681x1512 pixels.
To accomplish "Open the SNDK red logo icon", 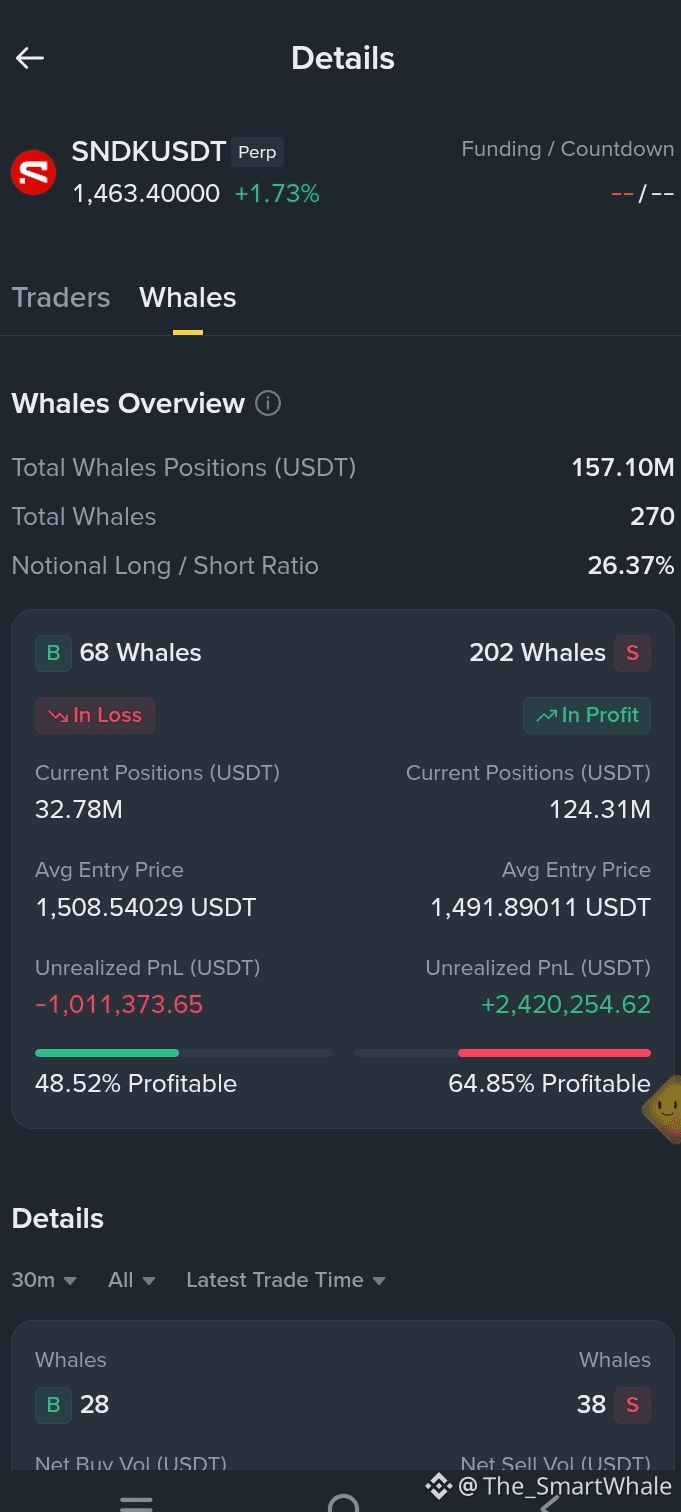I will (33, 172).
